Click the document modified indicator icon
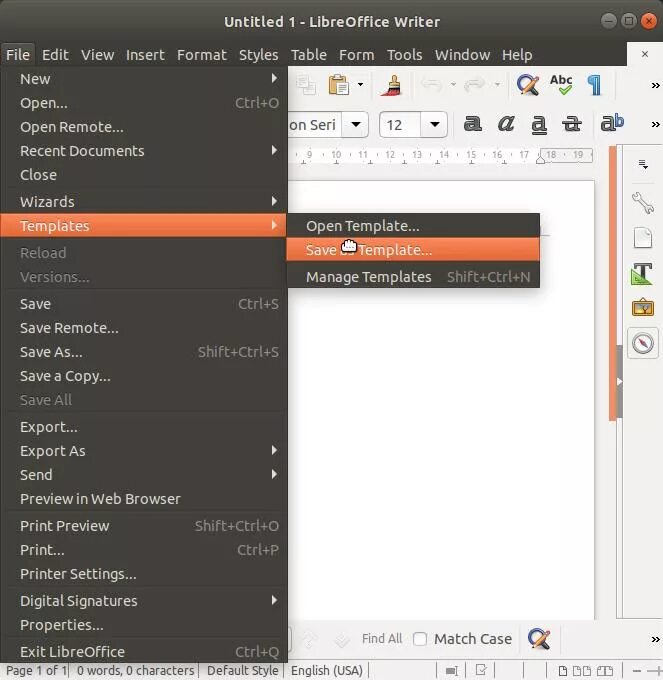 coord(481,670)
